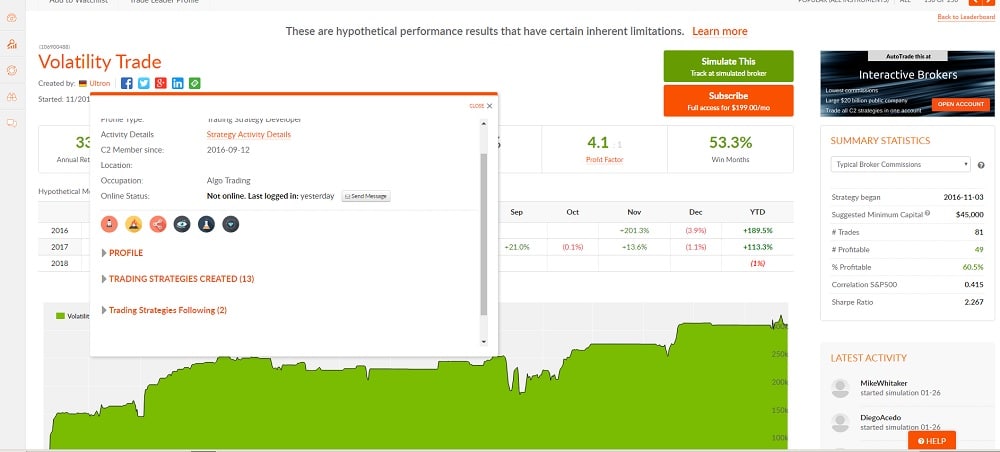Share via Google Plus icon

pos(160,83)
